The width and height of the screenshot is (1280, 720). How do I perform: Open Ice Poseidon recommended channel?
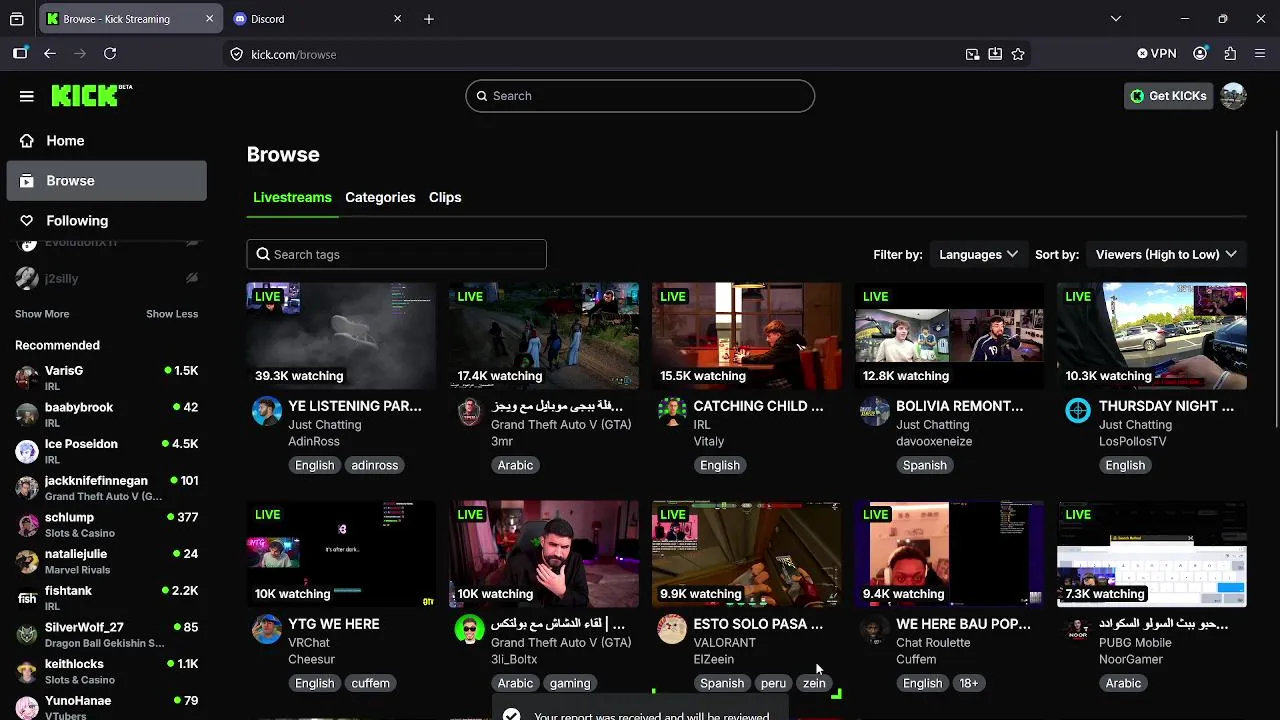click(106, 451)
